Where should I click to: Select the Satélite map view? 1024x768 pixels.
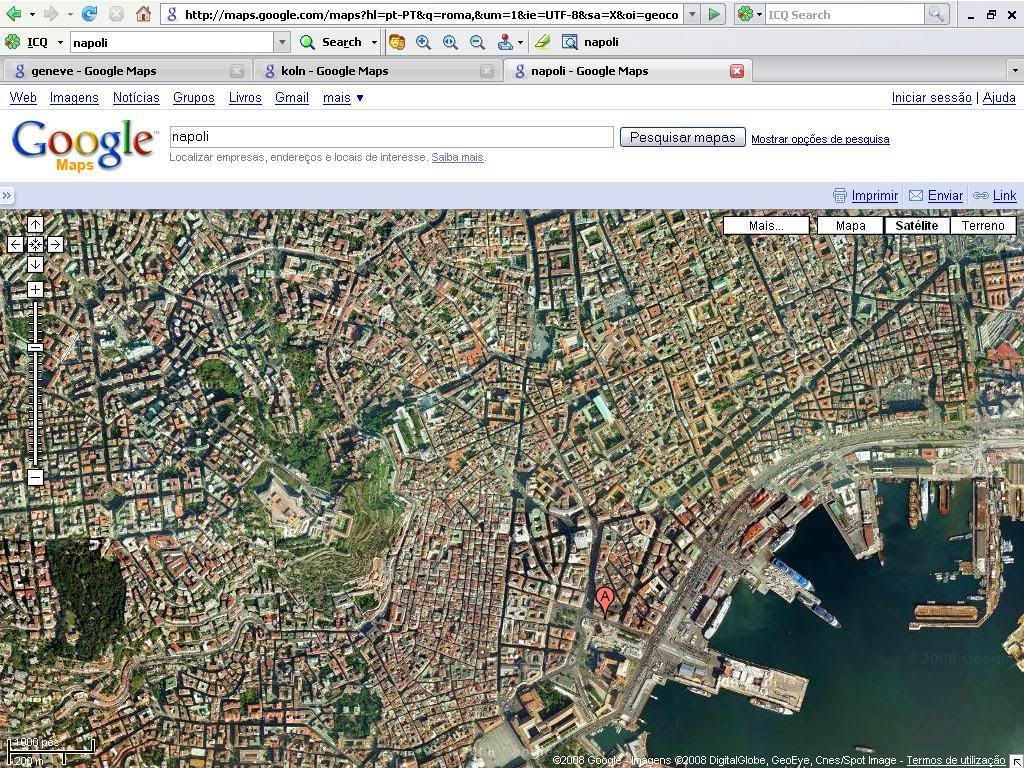coord(916,225)
